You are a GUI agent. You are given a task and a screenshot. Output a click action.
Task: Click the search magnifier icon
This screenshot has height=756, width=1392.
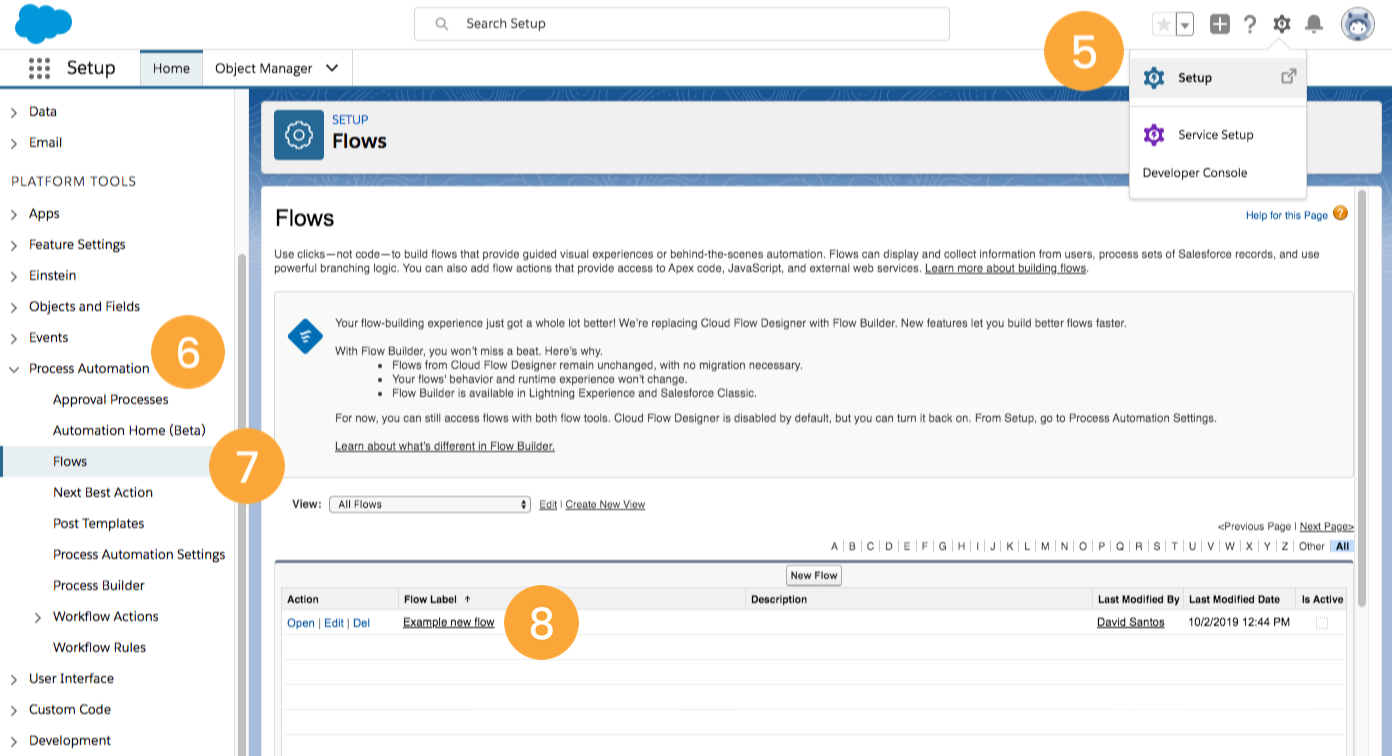443,24
